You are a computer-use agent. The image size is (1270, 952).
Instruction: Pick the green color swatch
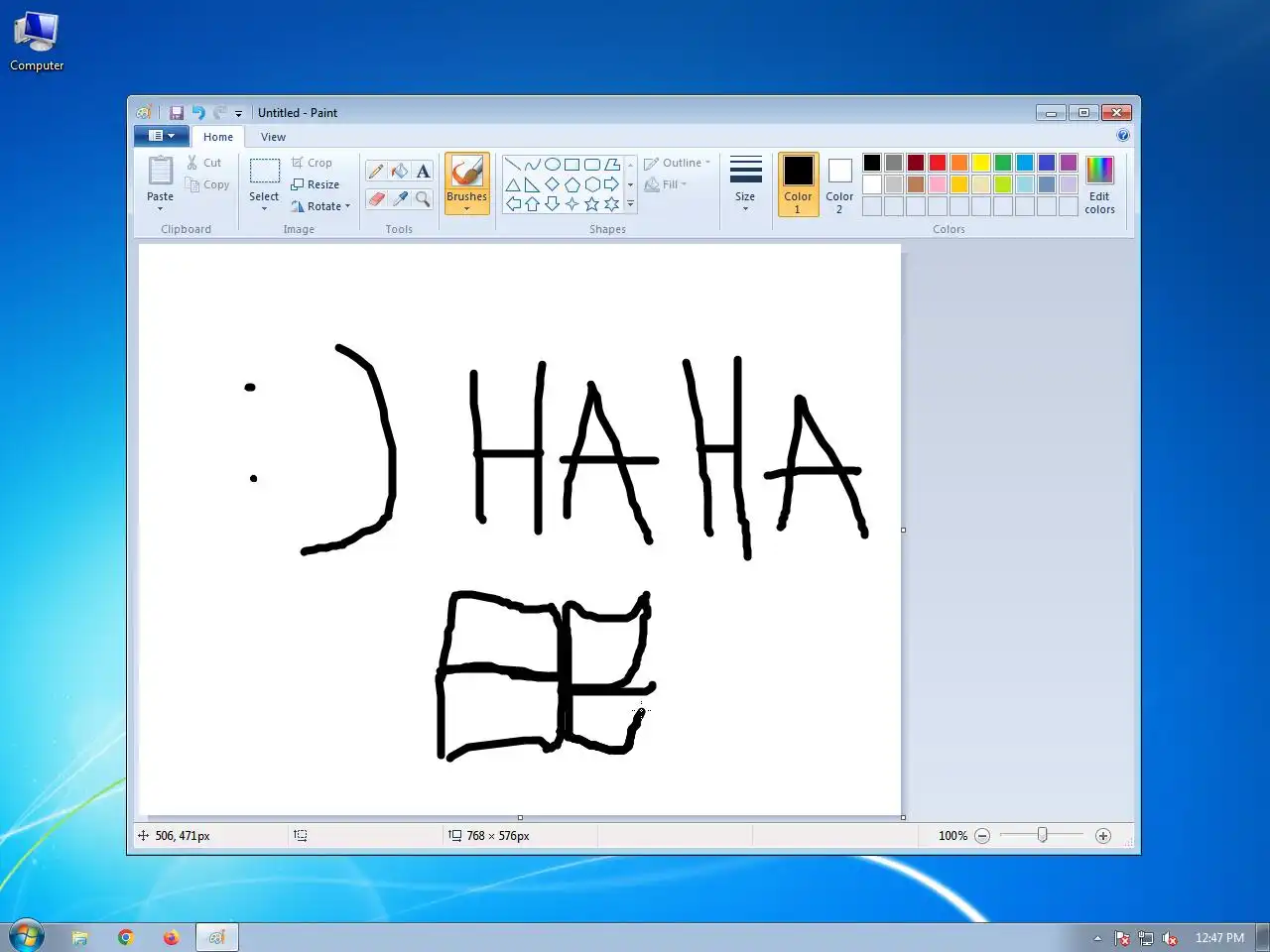click(1003, 163)
